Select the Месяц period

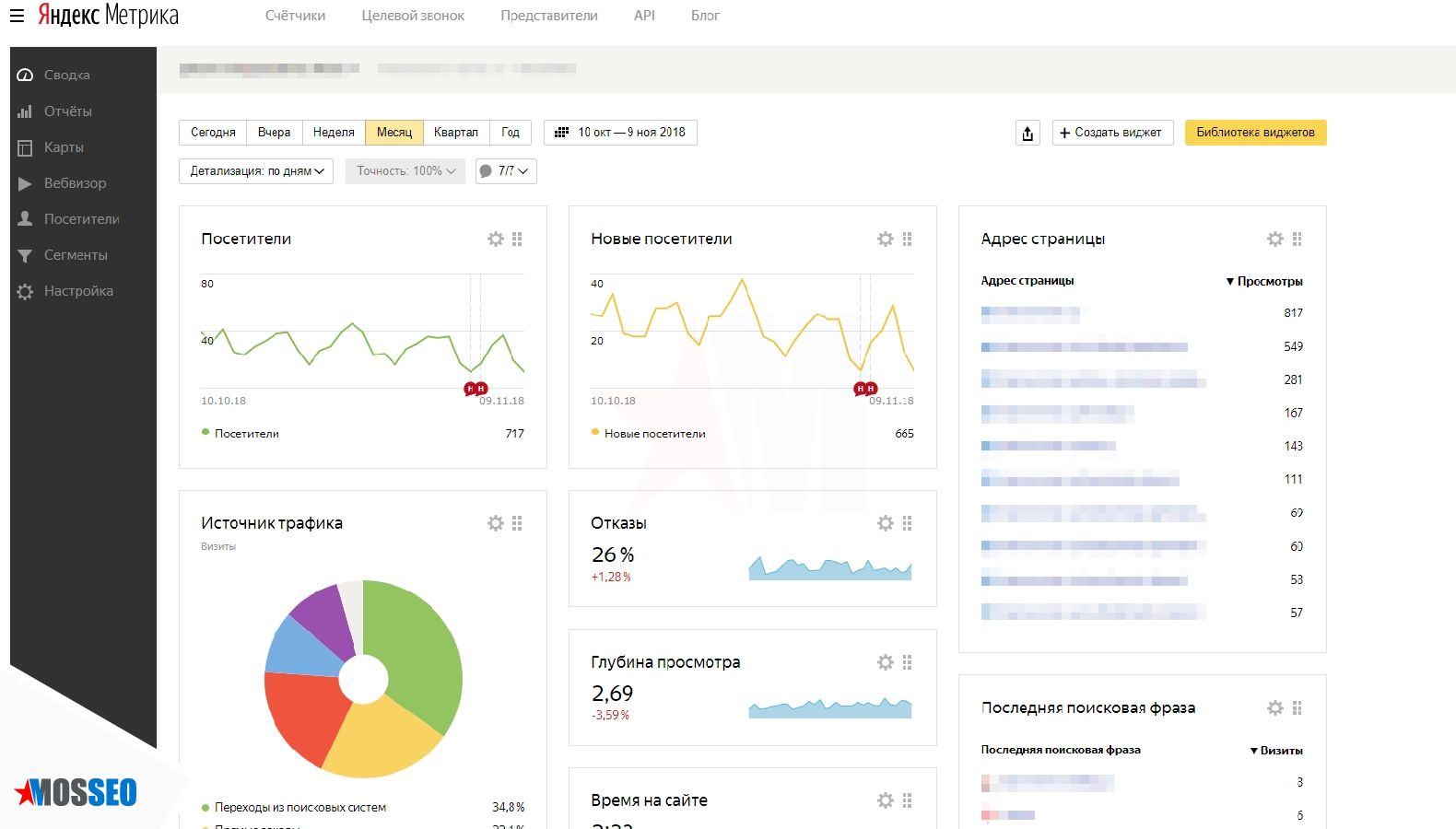394,133
